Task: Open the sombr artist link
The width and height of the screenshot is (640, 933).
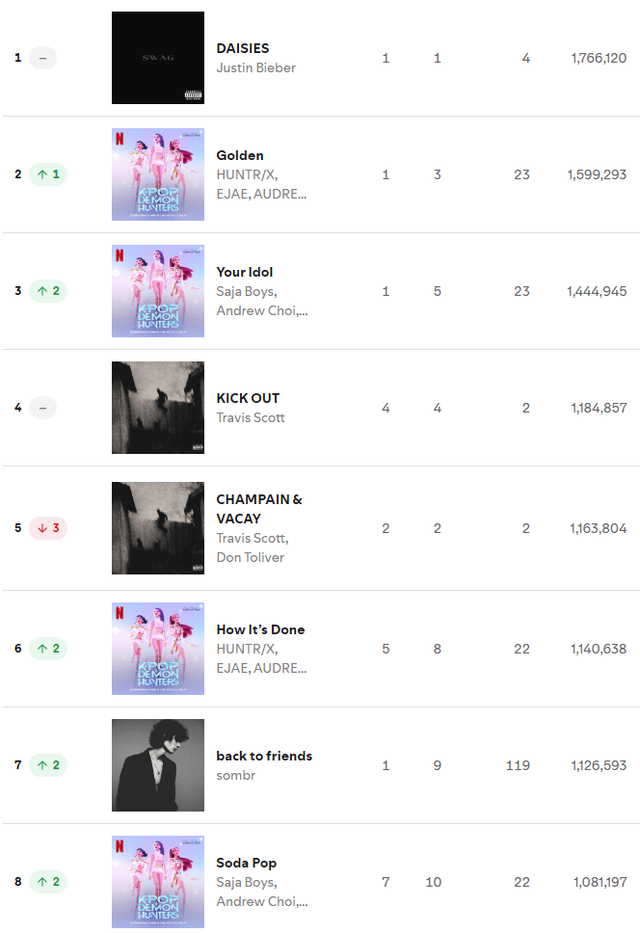Action: pyautogui.click(x=236, y=775)
